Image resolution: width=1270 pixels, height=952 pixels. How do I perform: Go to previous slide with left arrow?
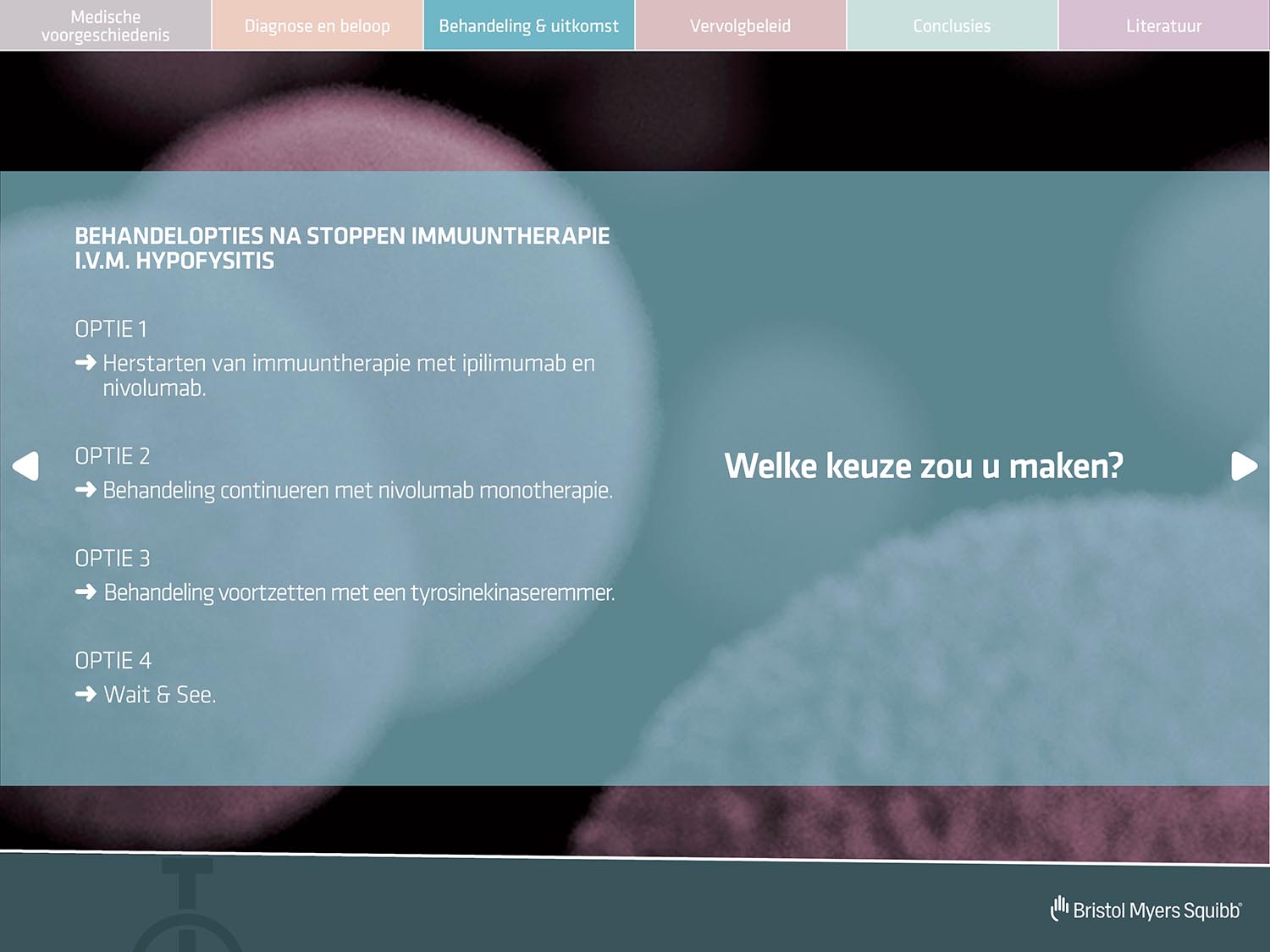[x=25, y=465]
